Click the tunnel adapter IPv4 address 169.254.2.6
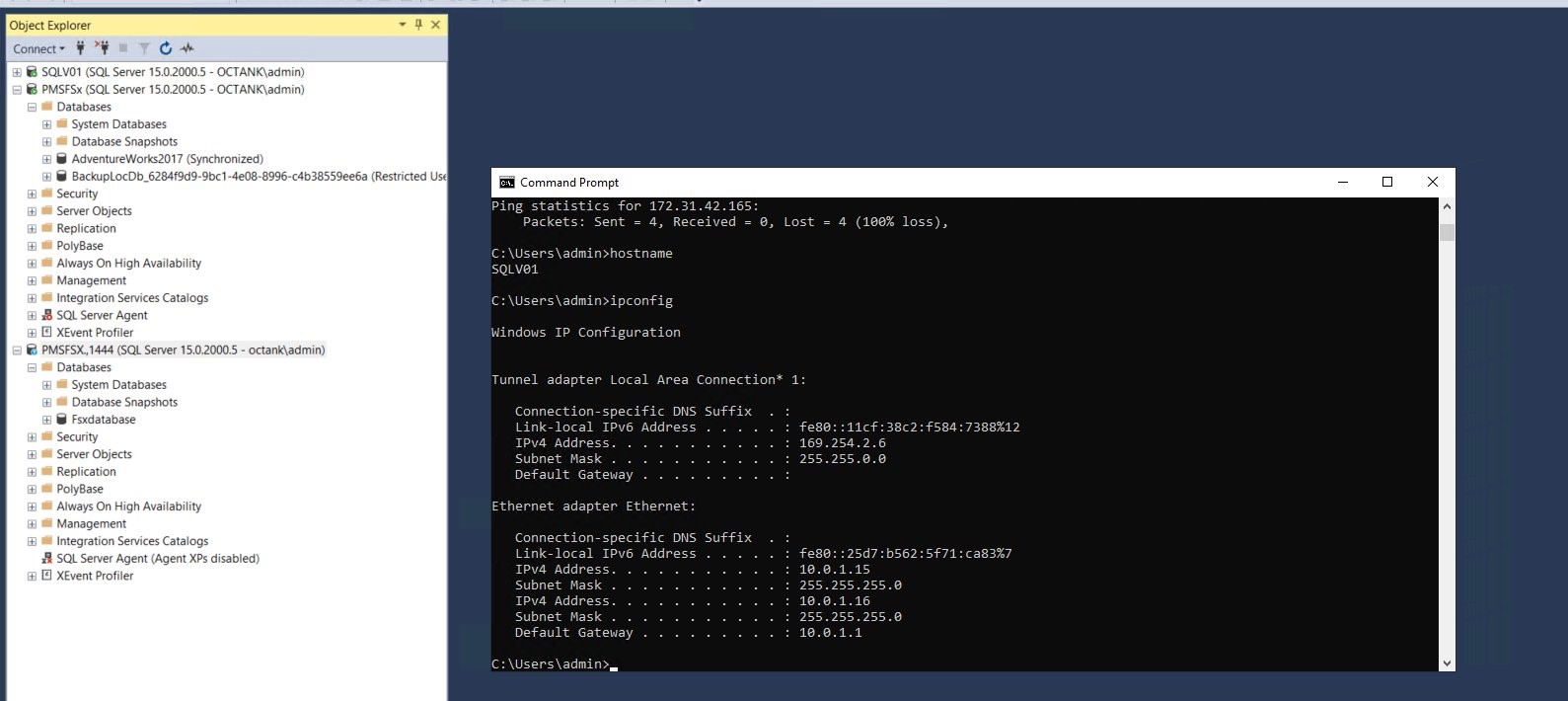 point(843,443)
